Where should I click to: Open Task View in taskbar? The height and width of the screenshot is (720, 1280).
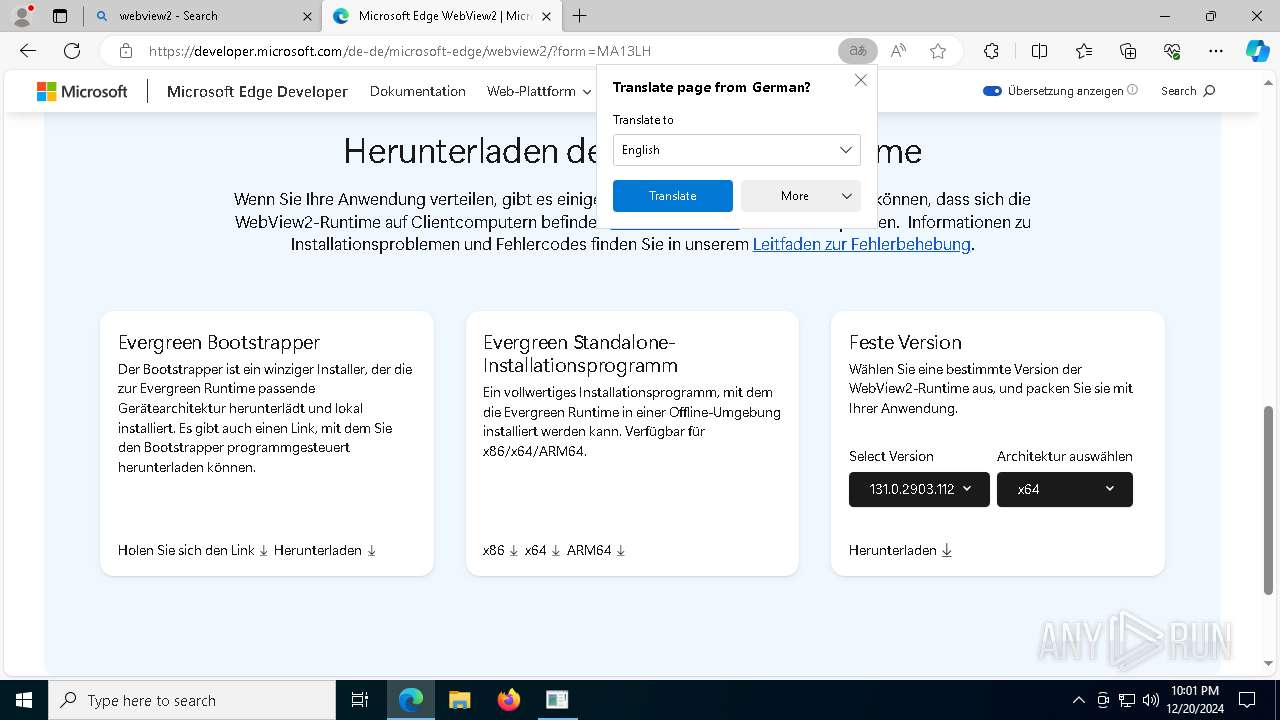(x=360, y=700)
